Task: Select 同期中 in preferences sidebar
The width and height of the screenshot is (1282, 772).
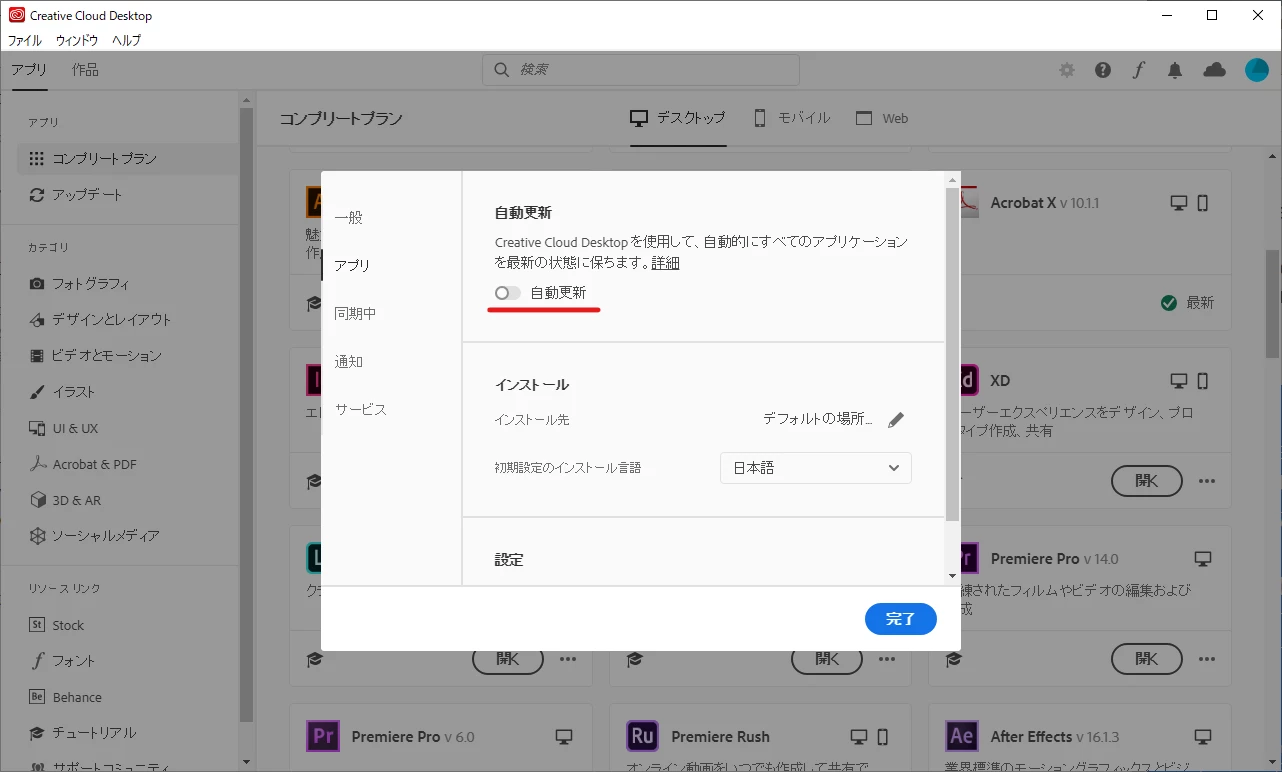Action: (x=355, y=313)
